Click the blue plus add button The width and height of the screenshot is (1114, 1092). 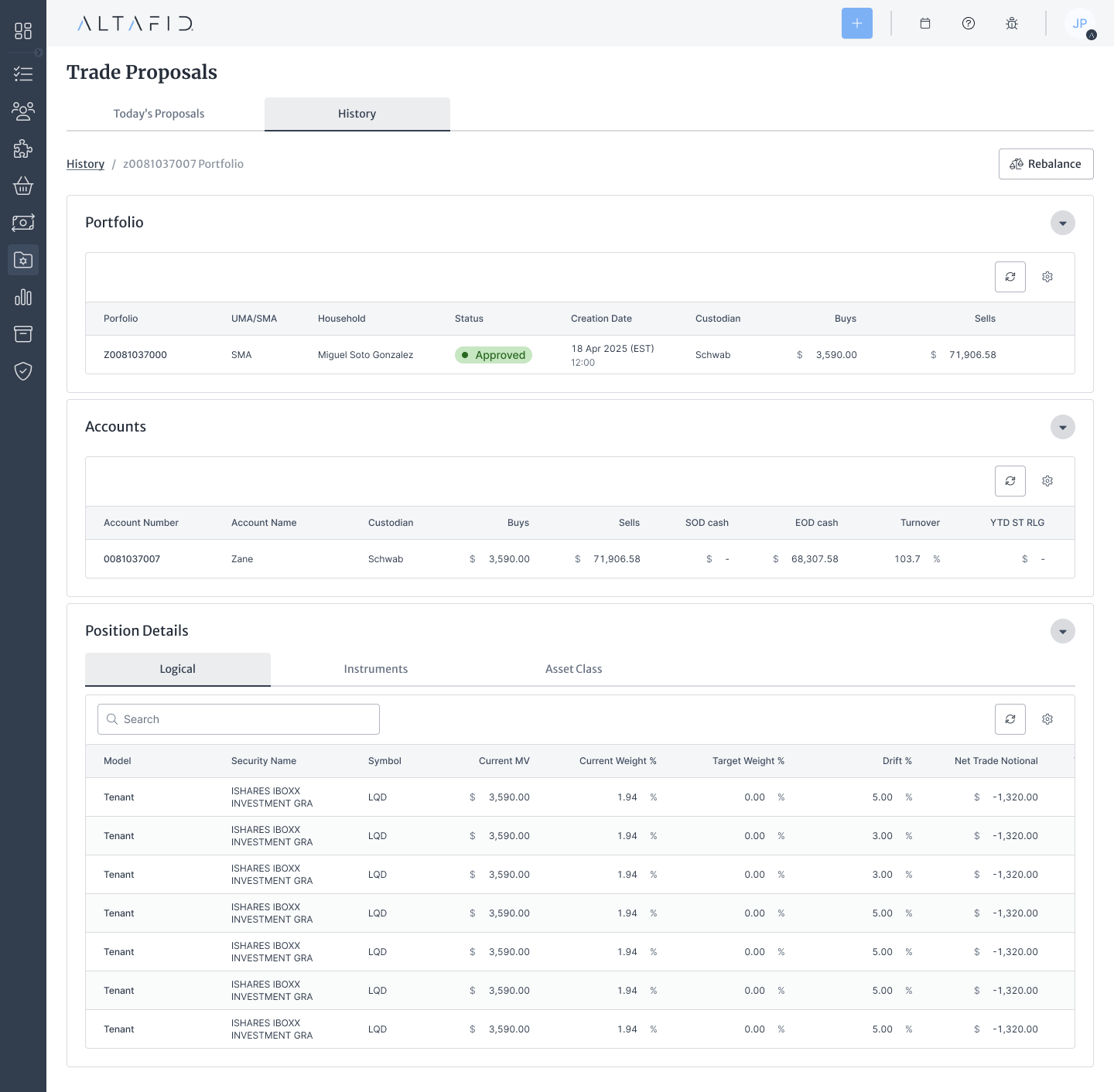856,23
